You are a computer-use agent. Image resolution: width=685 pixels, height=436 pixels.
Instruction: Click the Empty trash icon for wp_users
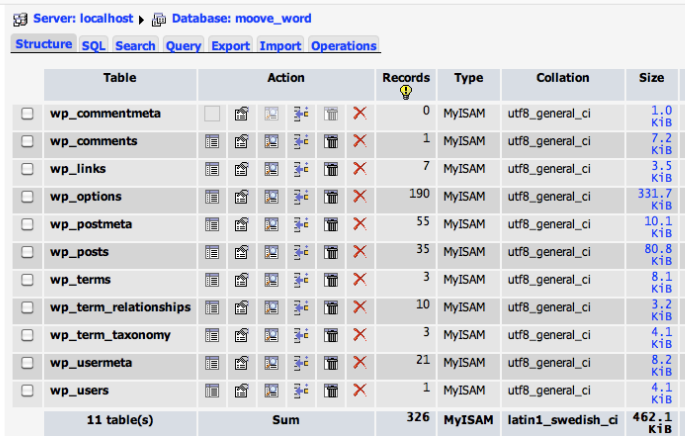point(331,391)
